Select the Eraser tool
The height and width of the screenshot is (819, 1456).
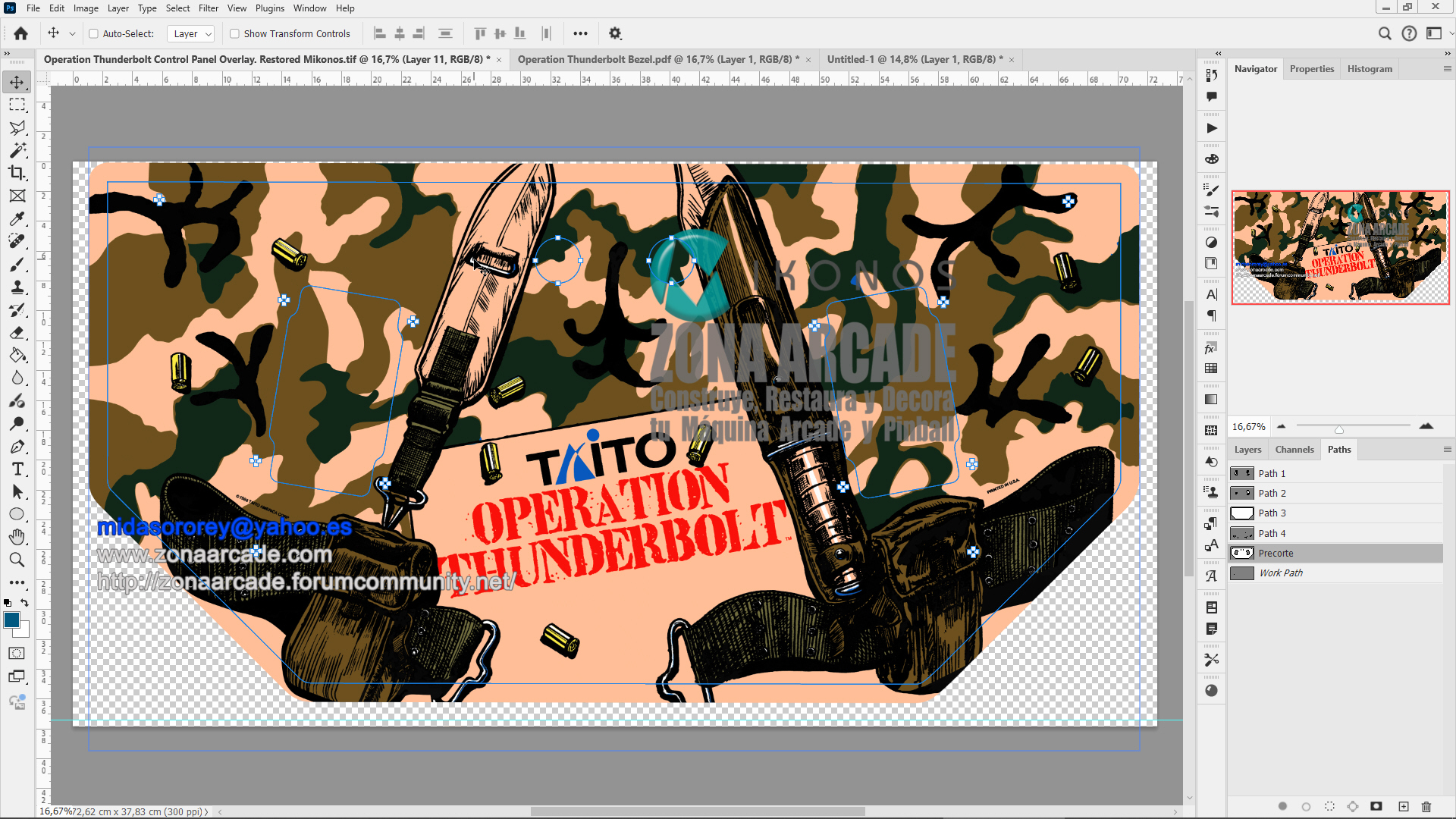(17, 332)
